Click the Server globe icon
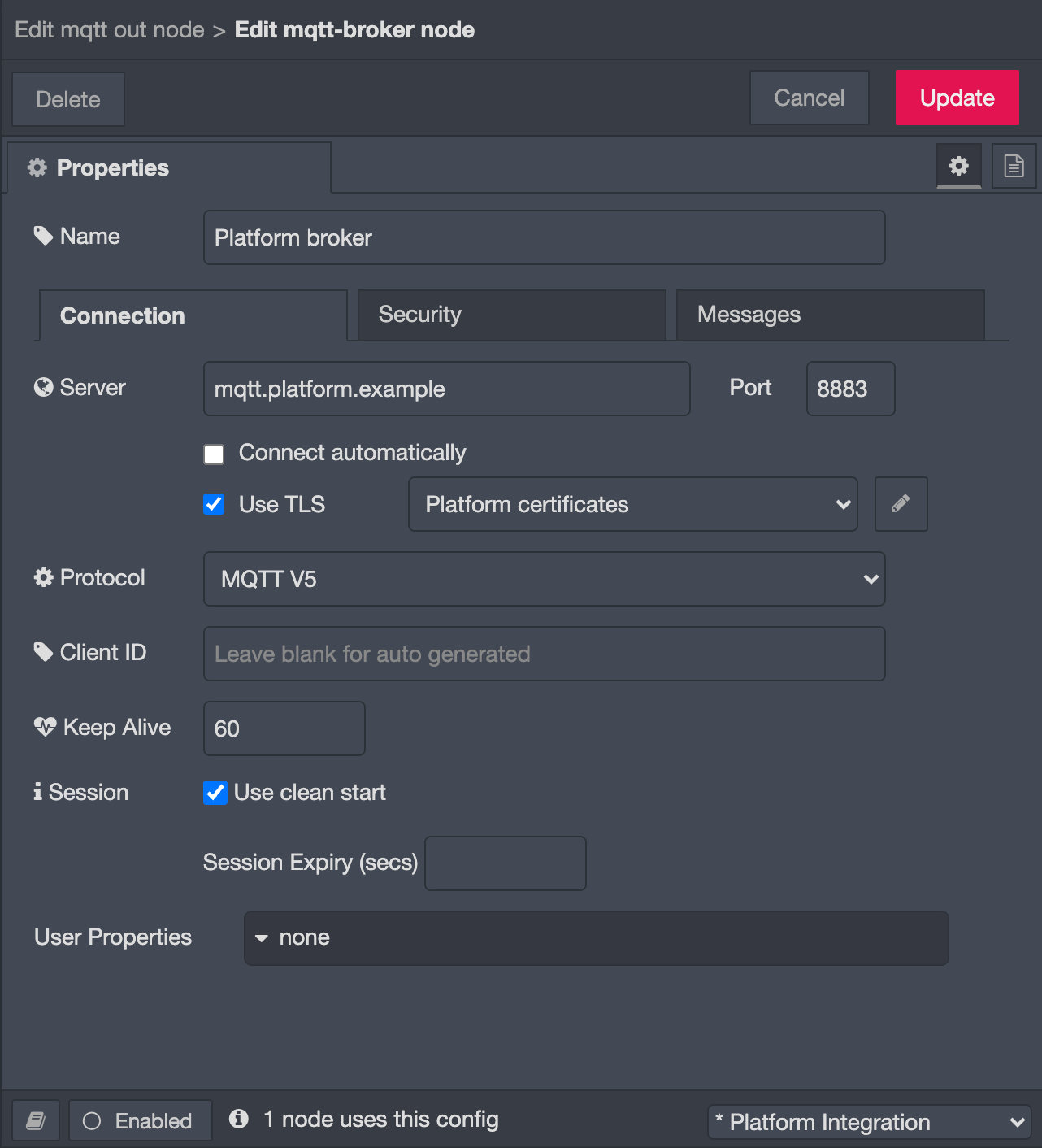 (44, 388)
